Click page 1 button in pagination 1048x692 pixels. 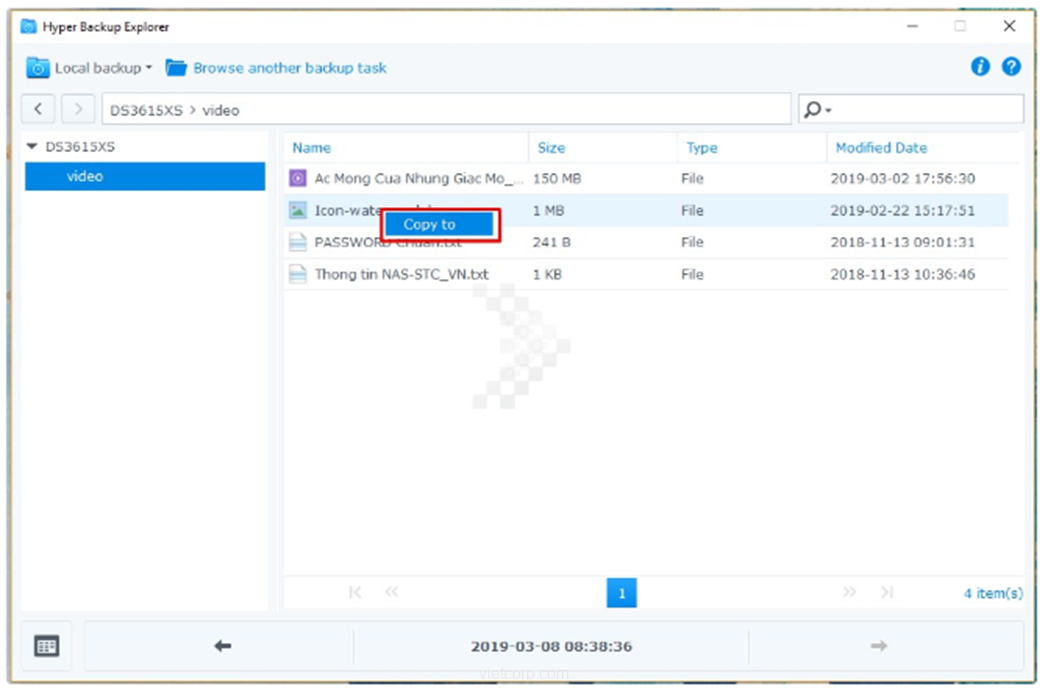tap(621, 593)
